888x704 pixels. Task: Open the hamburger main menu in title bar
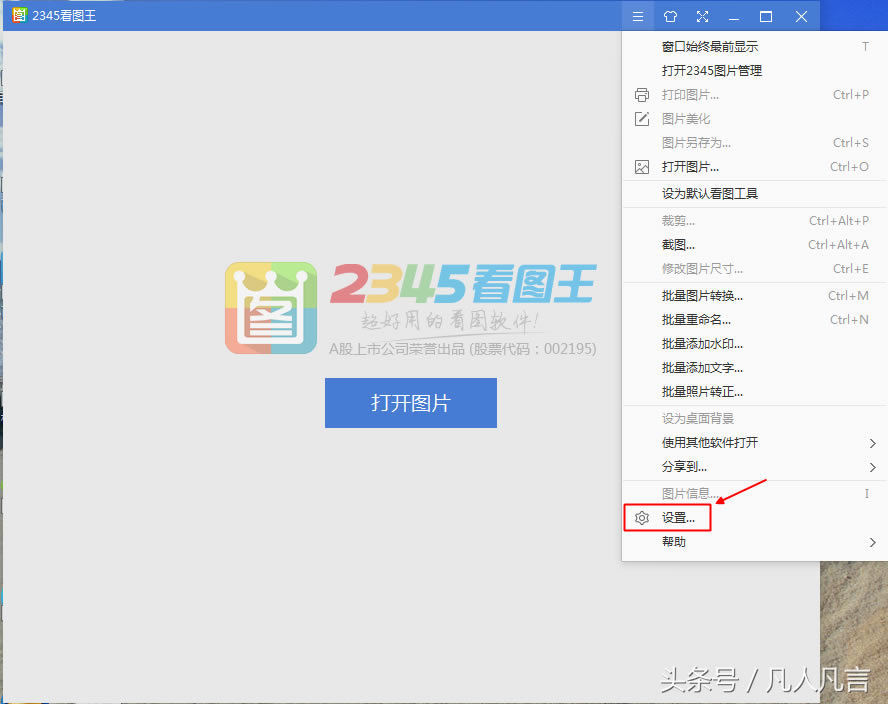click(x=637, y=16)
